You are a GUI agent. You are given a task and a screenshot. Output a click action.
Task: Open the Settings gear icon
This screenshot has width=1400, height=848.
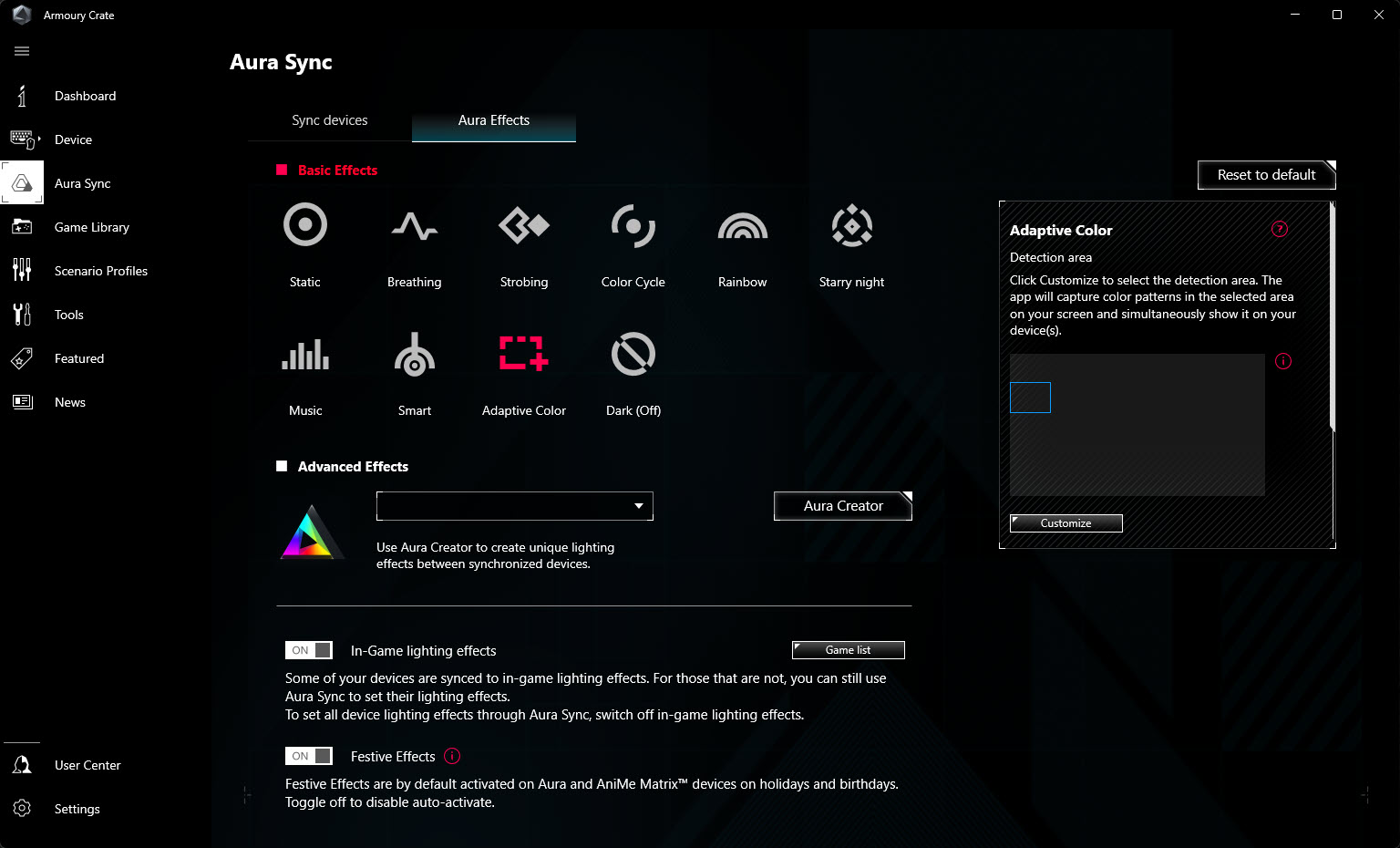click(22, 809)
